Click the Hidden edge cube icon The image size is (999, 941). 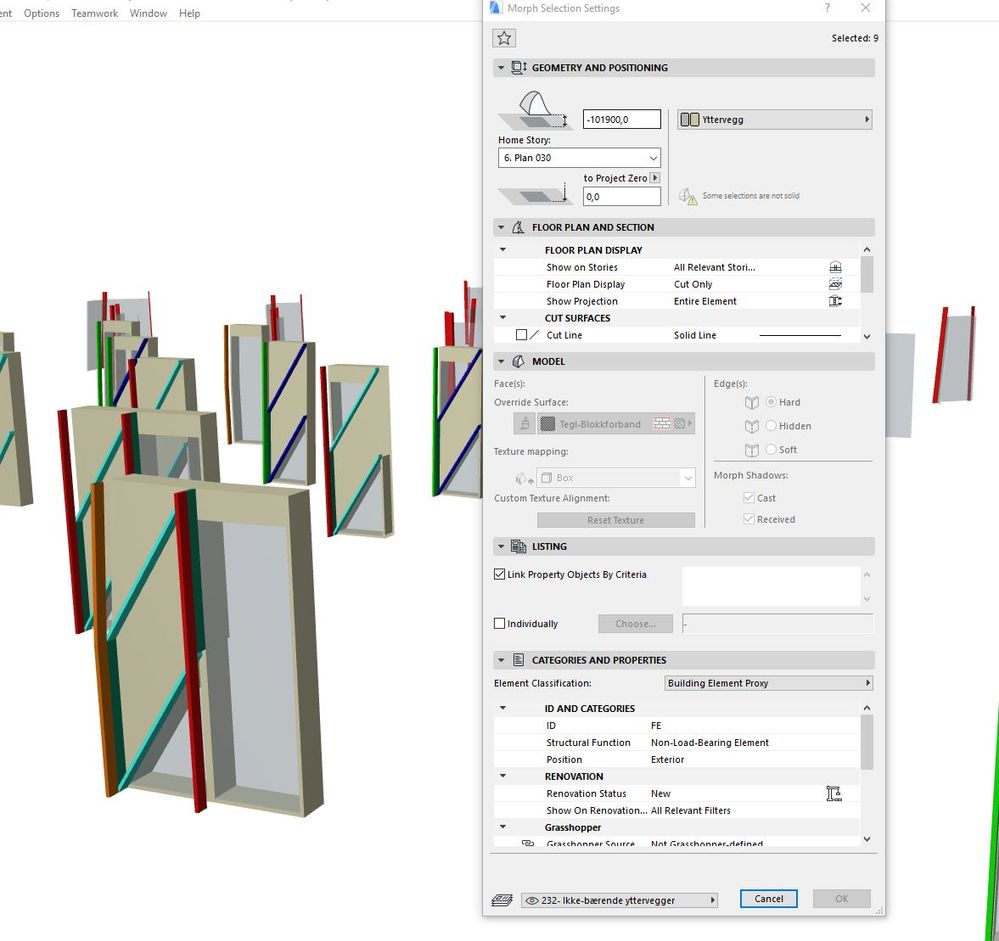tap(752, 426)
